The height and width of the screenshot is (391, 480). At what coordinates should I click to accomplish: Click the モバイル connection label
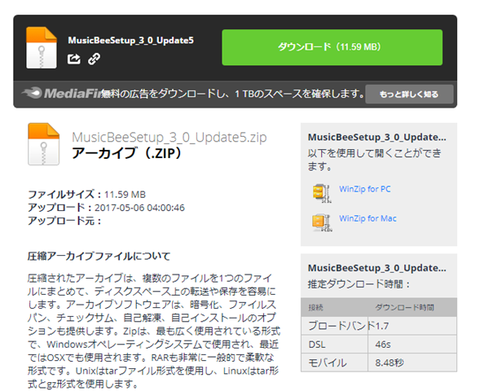point(327,362)
